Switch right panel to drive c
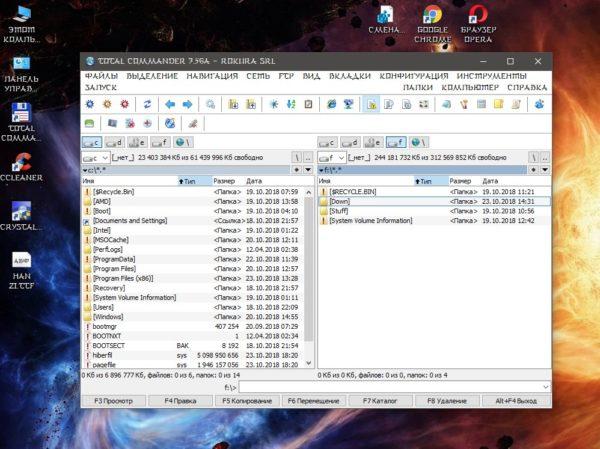 click(327, 143)
